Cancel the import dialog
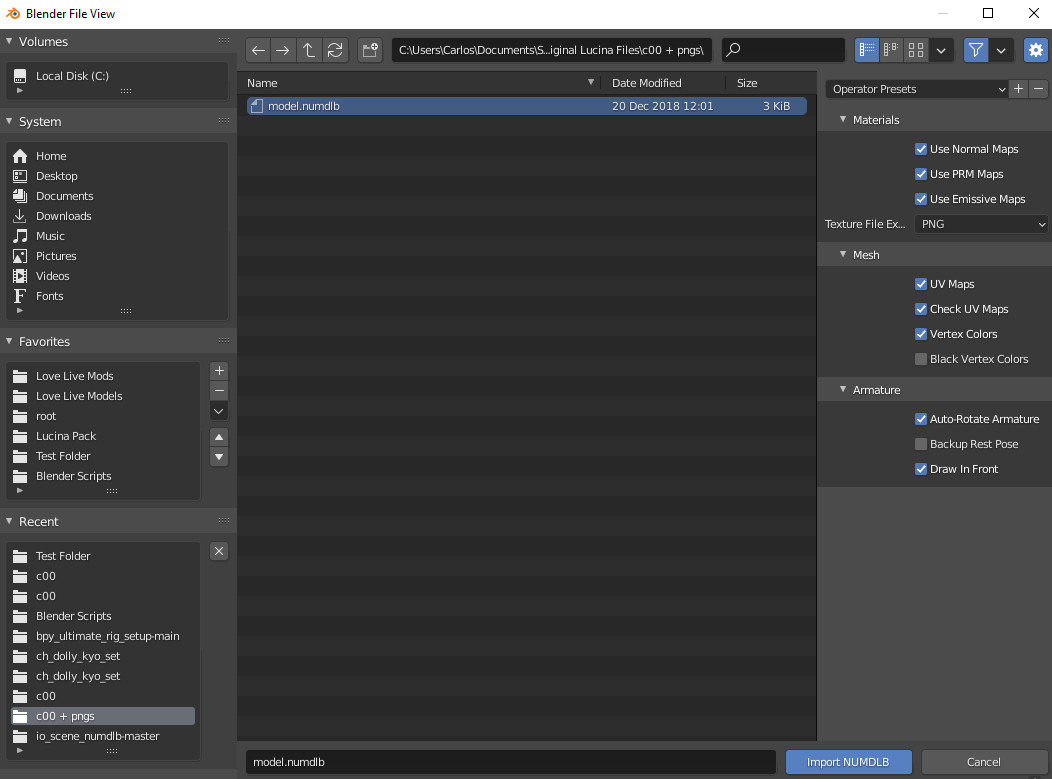The width and height of the screenshot is (1052, 779). click(x=984, y=761)
